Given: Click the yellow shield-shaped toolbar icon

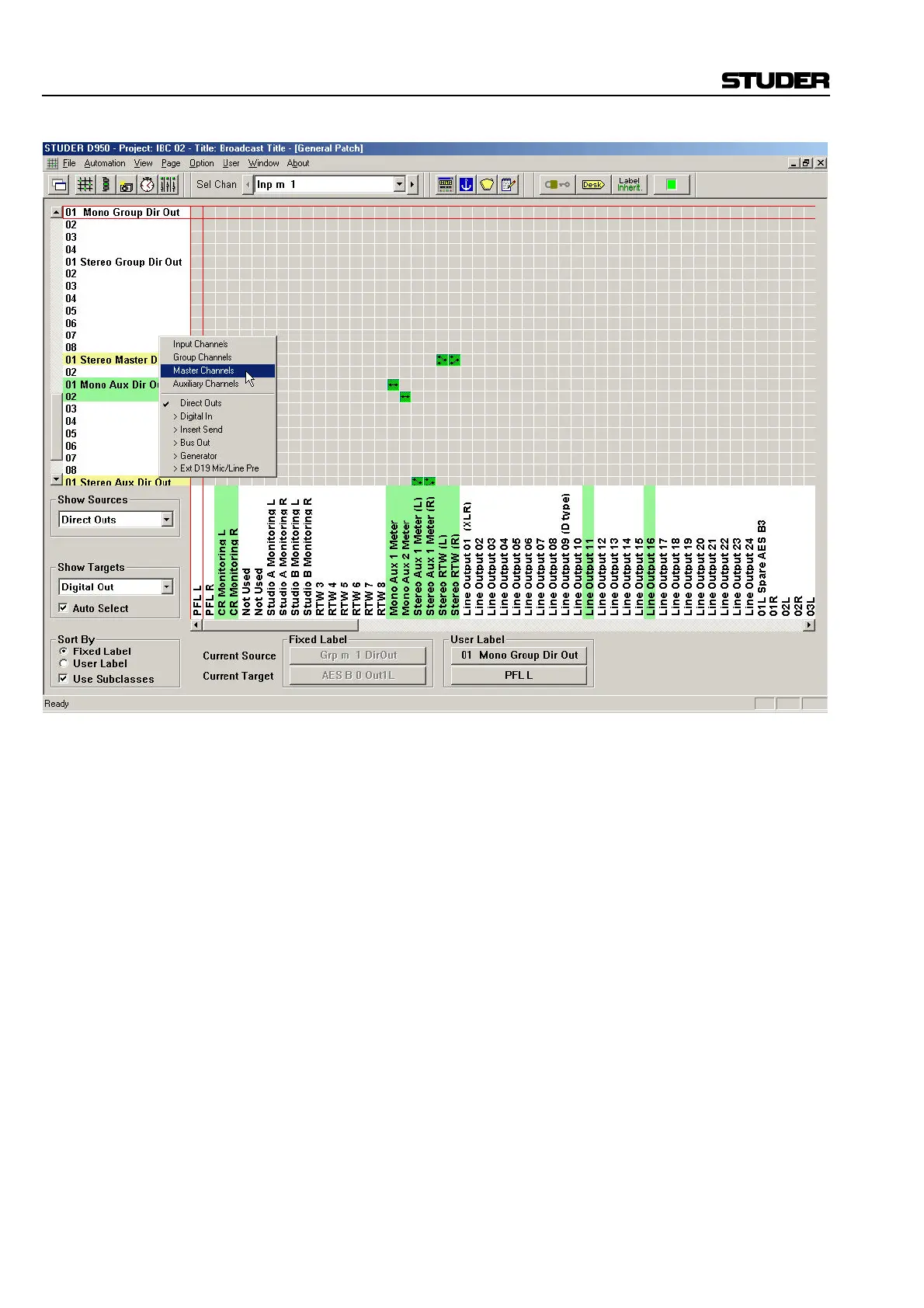Looking at the screenshot, I should coord(487,185).
